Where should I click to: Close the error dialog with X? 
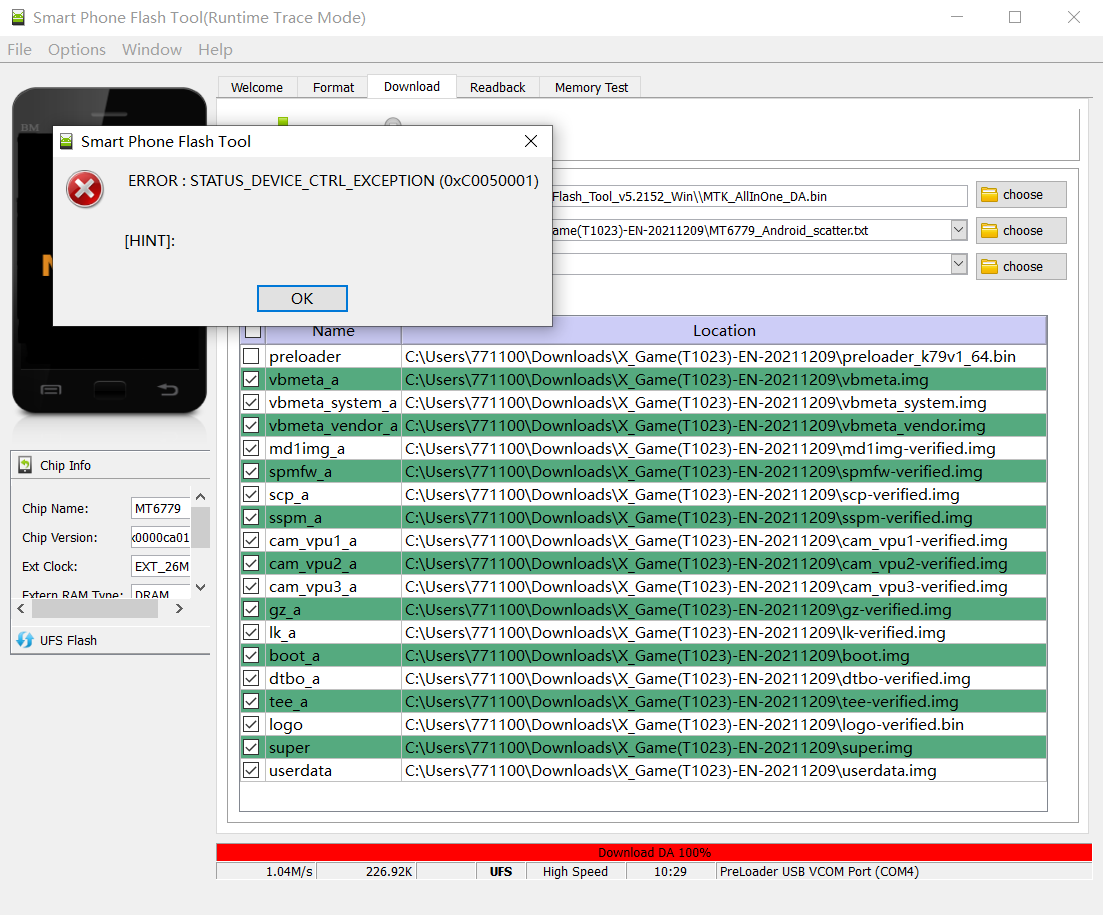(531, 142)
